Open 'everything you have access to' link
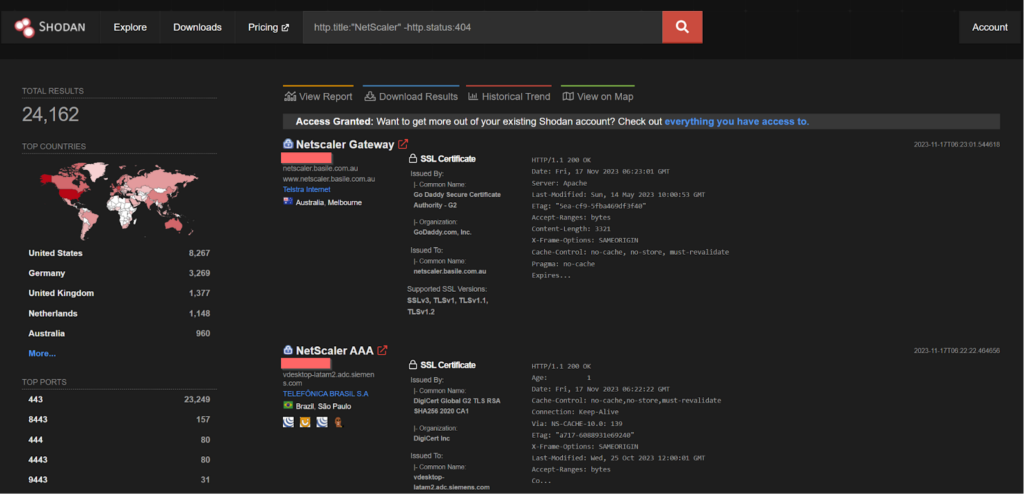The width and height of the screenshot is (1024, 494). [737, 122]
